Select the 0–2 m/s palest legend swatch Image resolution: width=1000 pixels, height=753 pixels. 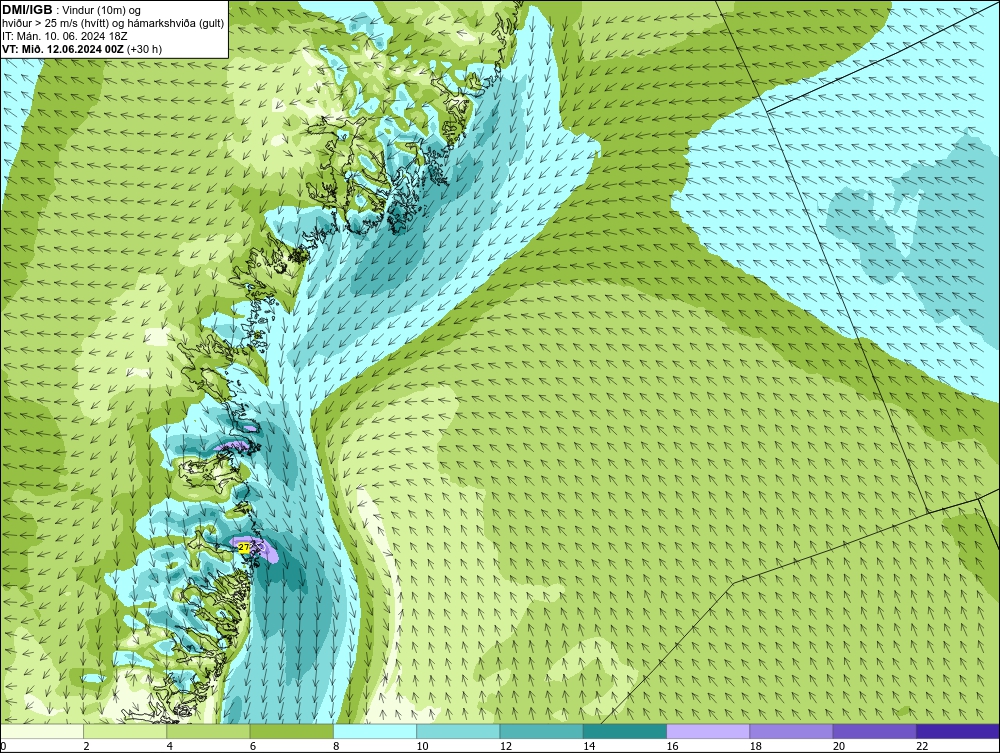point(42,731)
